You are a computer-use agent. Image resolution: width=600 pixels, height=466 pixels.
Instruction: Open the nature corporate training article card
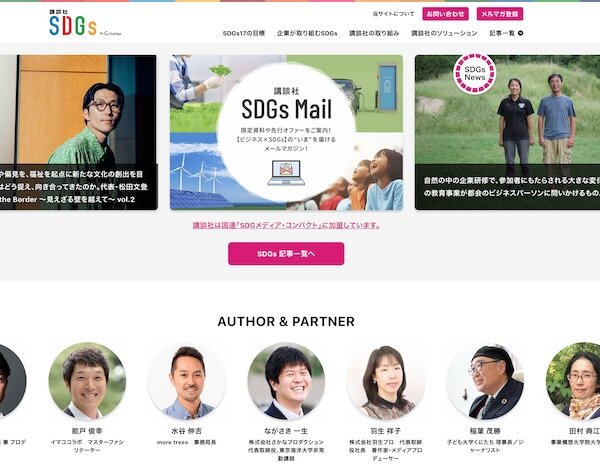(x=507, y=132)
